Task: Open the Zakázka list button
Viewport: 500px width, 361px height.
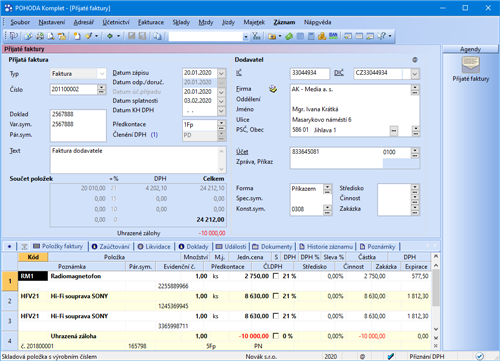Action: [x=415, y=209]
